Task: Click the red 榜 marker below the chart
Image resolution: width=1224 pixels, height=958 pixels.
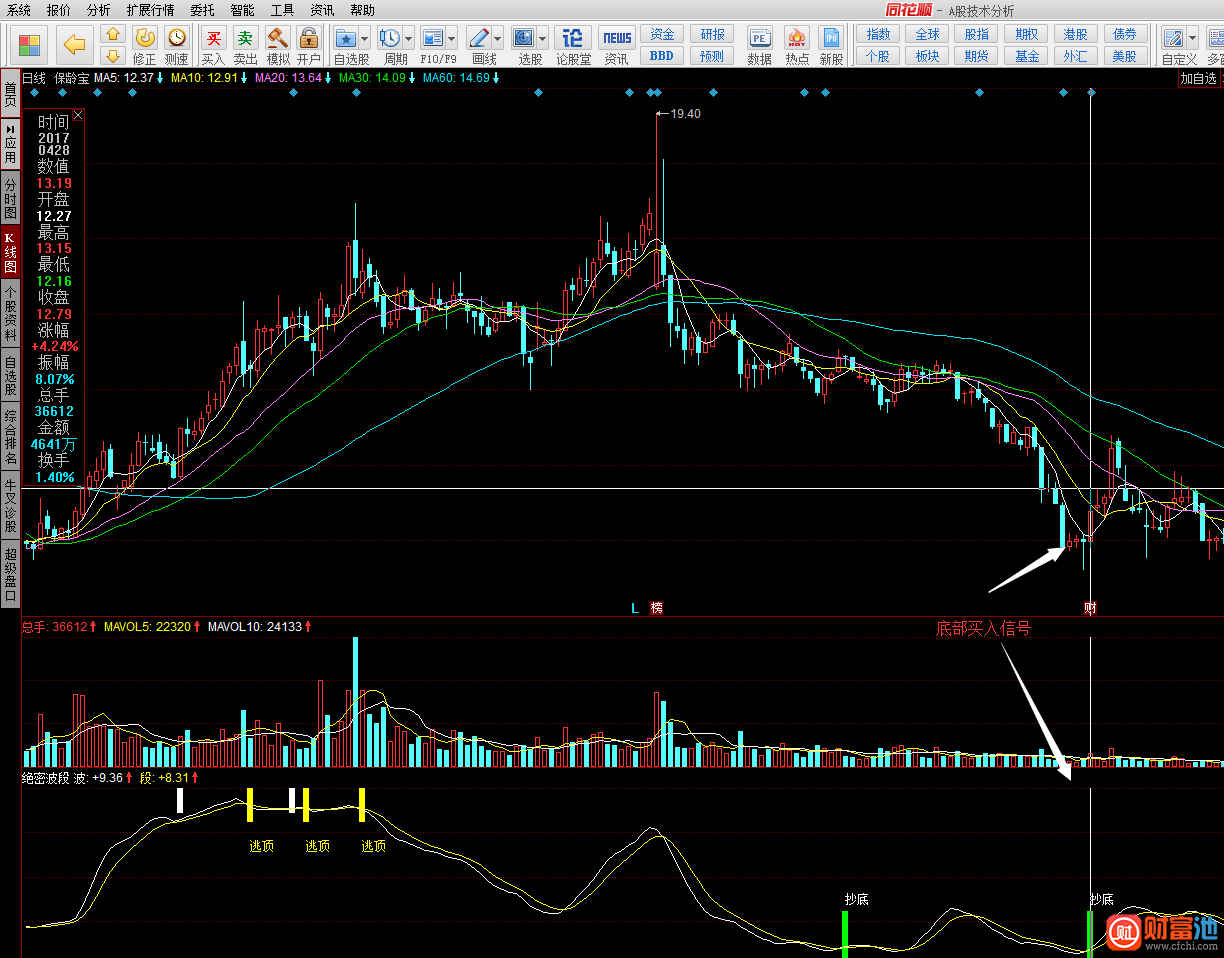Action: click(657, 608)
